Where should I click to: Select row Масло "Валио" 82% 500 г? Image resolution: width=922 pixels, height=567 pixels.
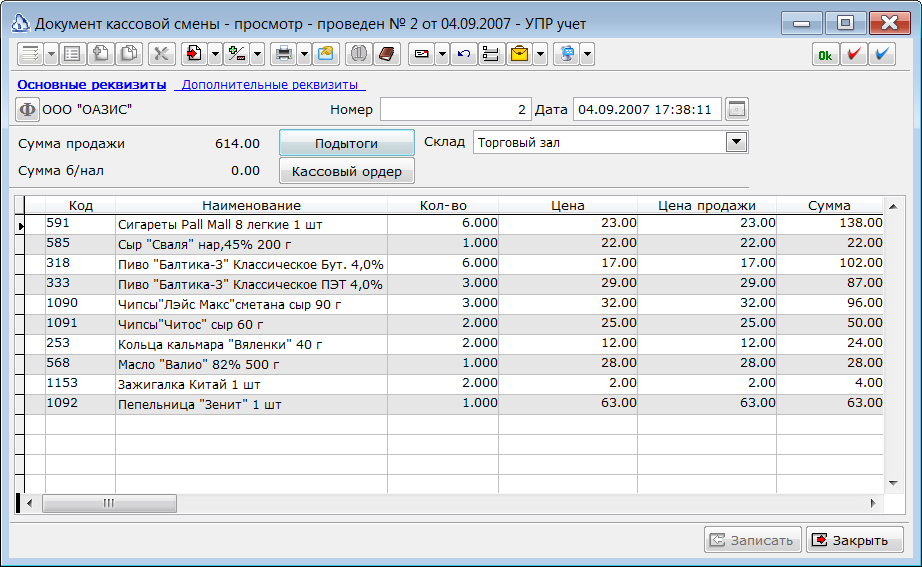[x=453, y=364]
